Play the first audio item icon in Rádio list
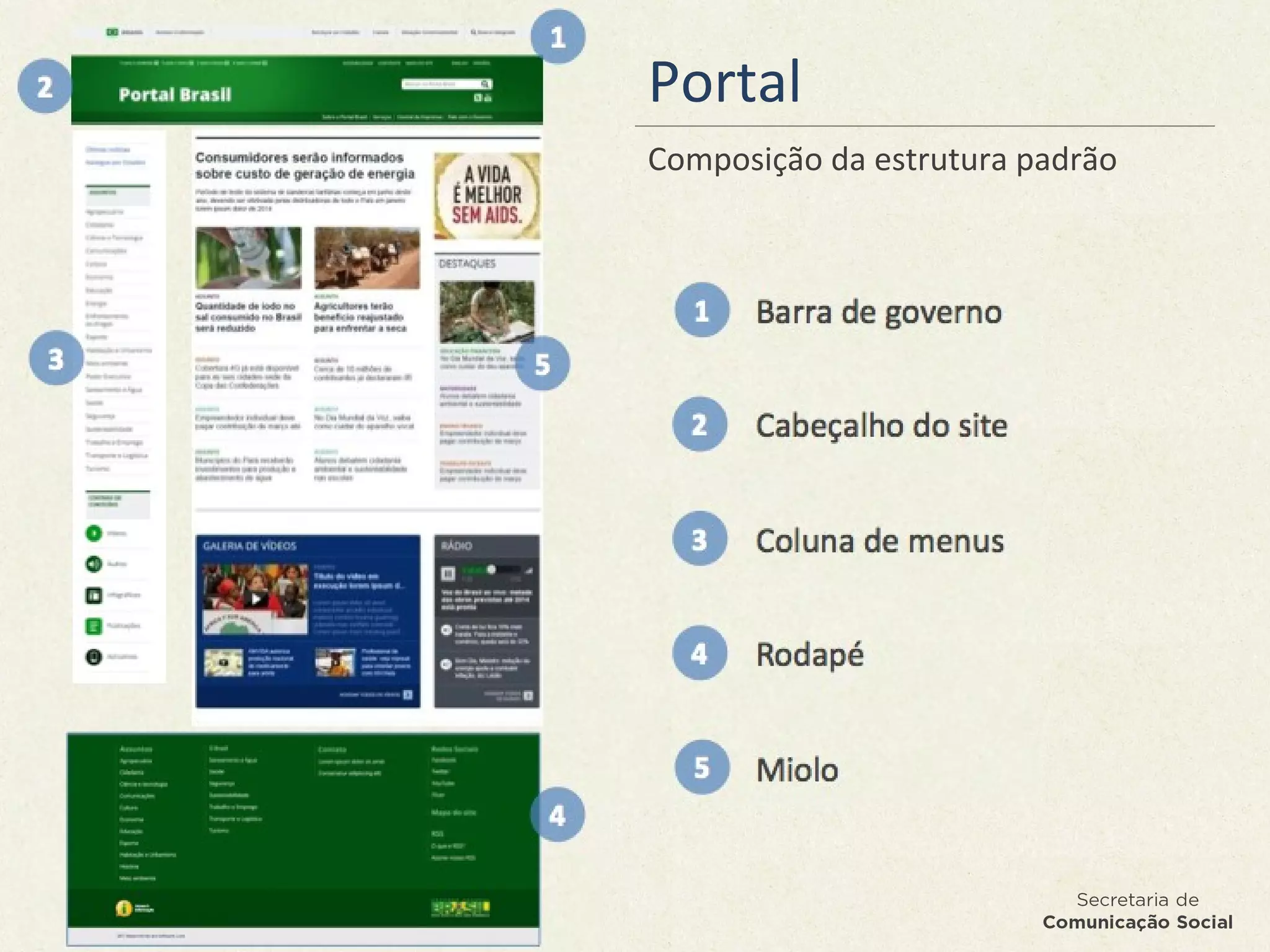Image resolution: width=1270 pixels, height=952 pixels. [446, 630]
